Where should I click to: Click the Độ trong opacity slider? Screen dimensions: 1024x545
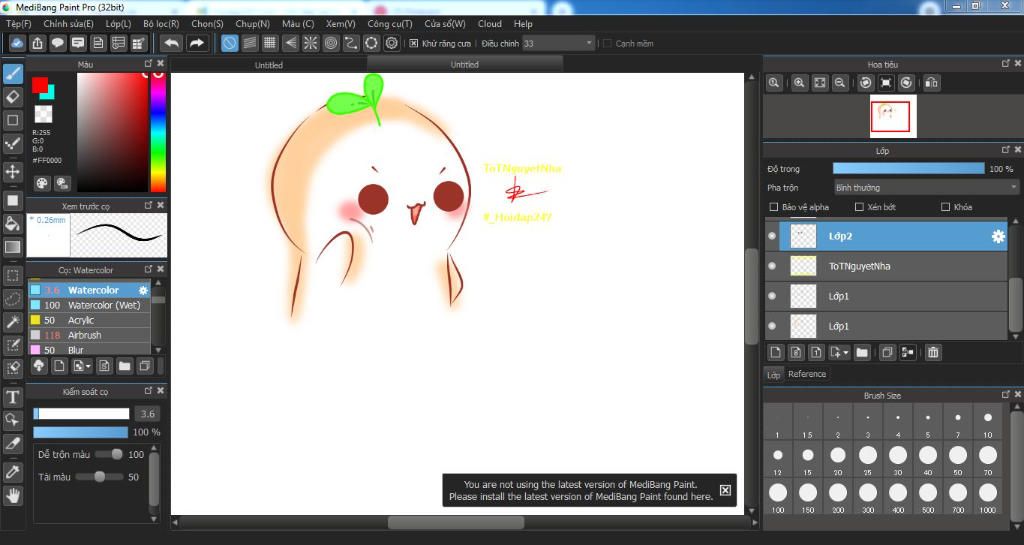pyautogui.click(x=908, y=169)
